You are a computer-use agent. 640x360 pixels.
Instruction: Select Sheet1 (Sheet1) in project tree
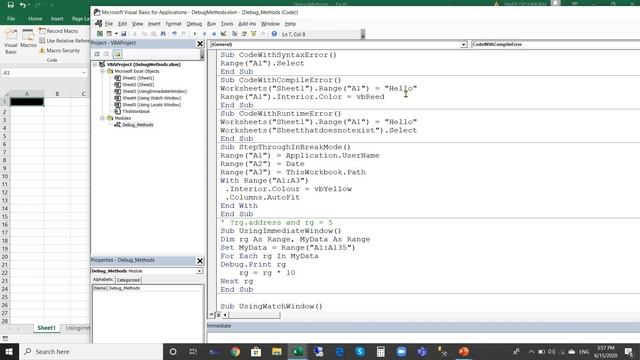(x=138, y=78)
